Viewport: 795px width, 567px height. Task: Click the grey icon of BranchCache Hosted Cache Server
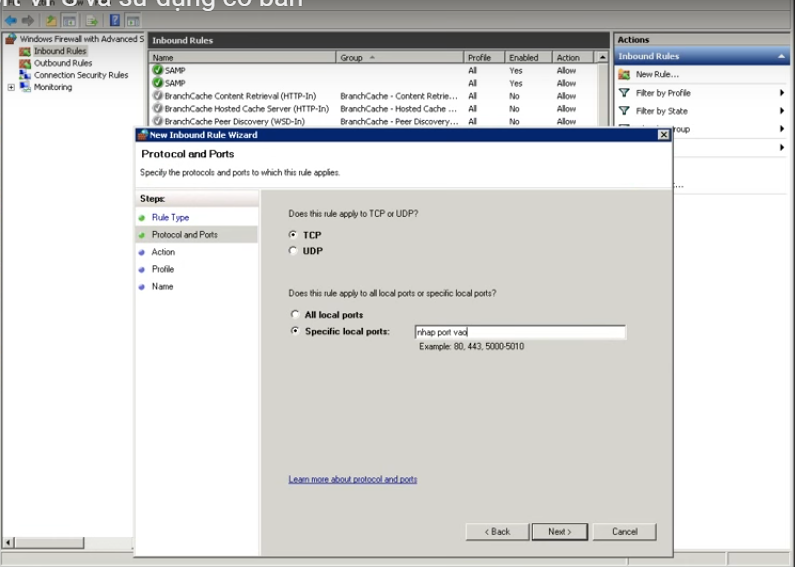(158, 108)
